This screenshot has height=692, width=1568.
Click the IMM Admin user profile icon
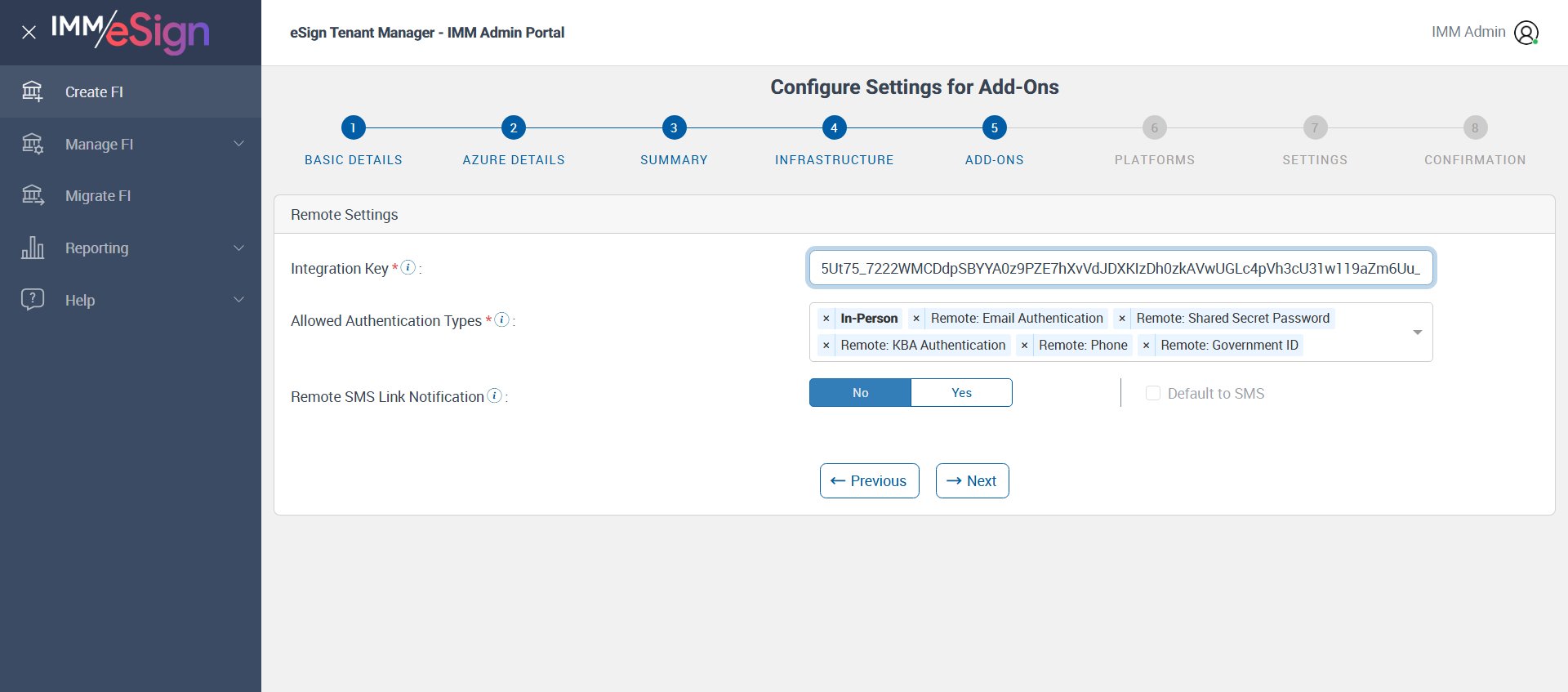(1526, 33)
